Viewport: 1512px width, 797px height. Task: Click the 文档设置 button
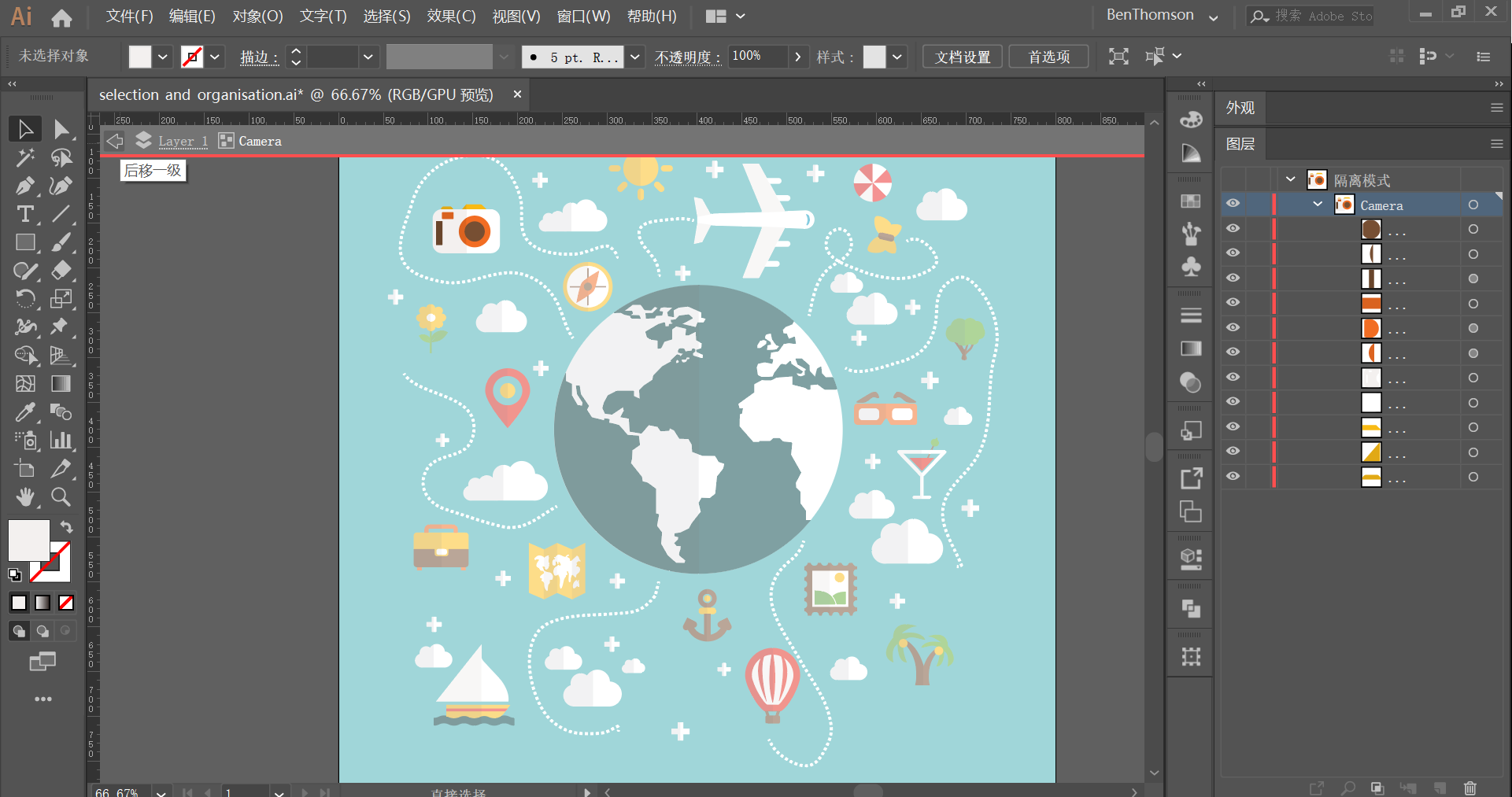pyautogui.click(x=962, y=57)
